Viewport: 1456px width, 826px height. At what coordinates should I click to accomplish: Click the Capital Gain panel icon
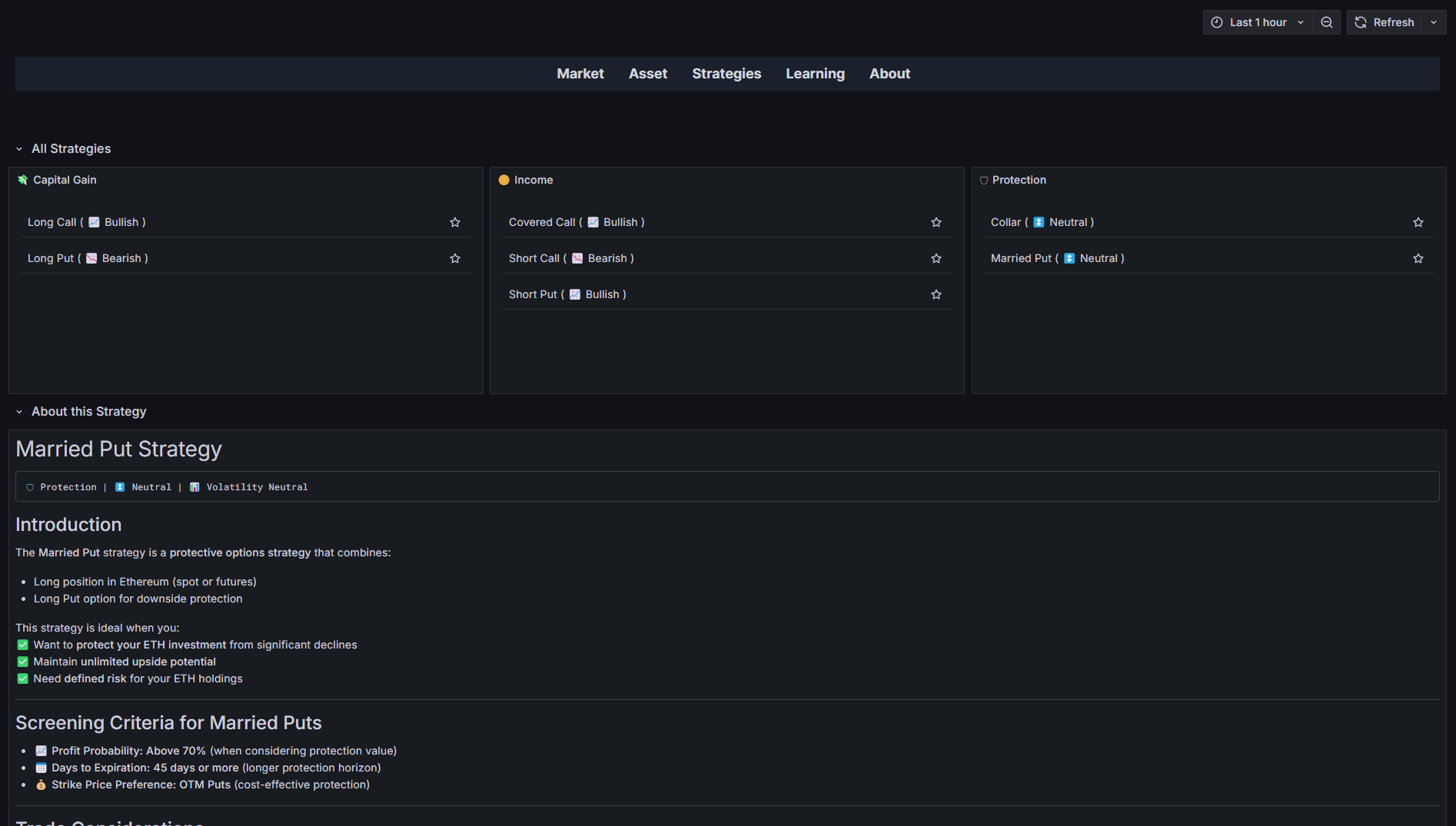tap(22, 180)
